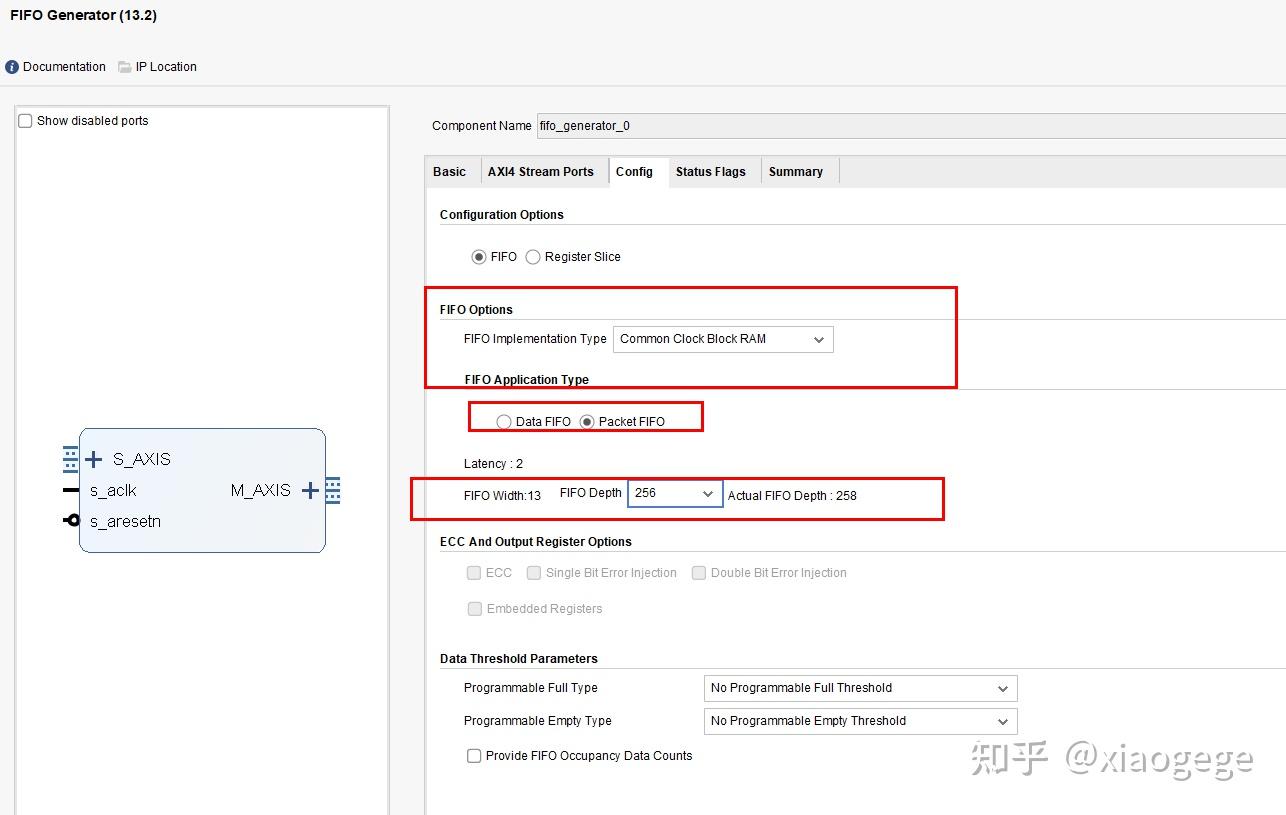Open the FIFO Depth dropdown

click(x=675, y=493)
